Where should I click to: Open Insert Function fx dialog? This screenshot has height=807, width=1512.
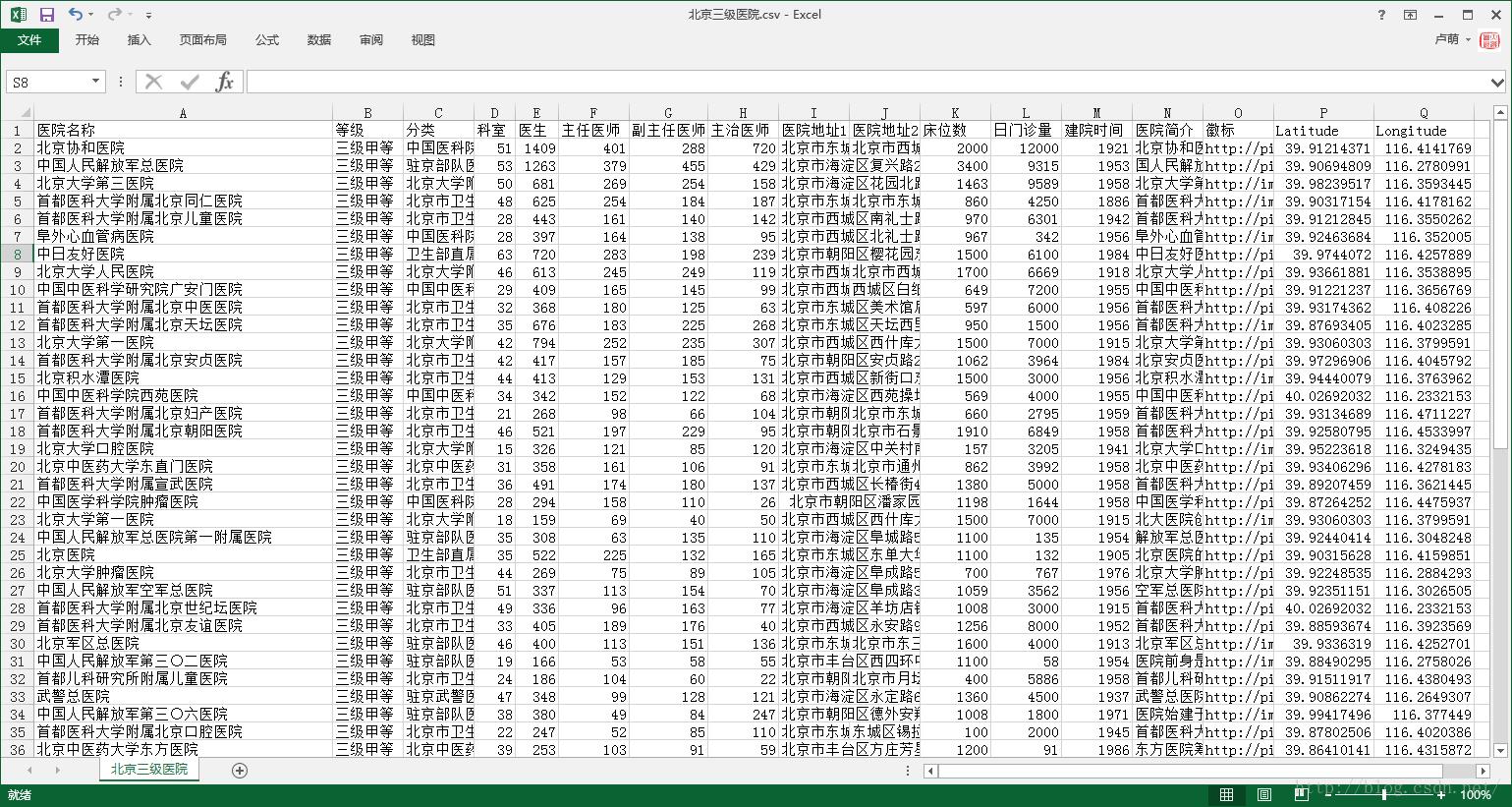click(225, 83)
